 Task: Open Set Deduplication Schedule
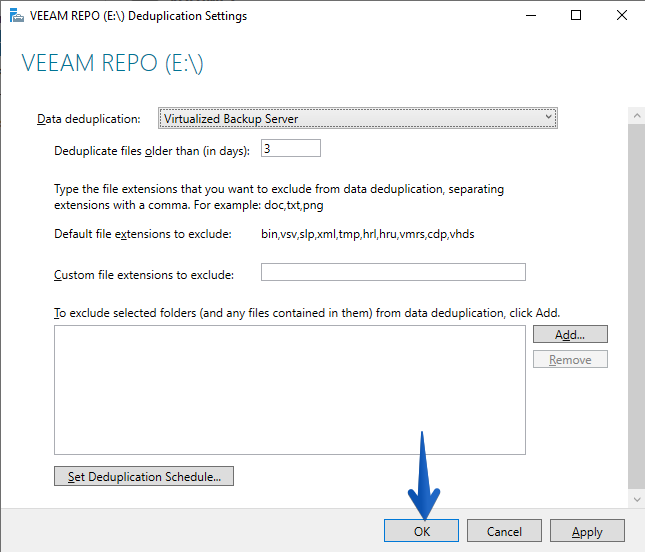click(144, 476)
